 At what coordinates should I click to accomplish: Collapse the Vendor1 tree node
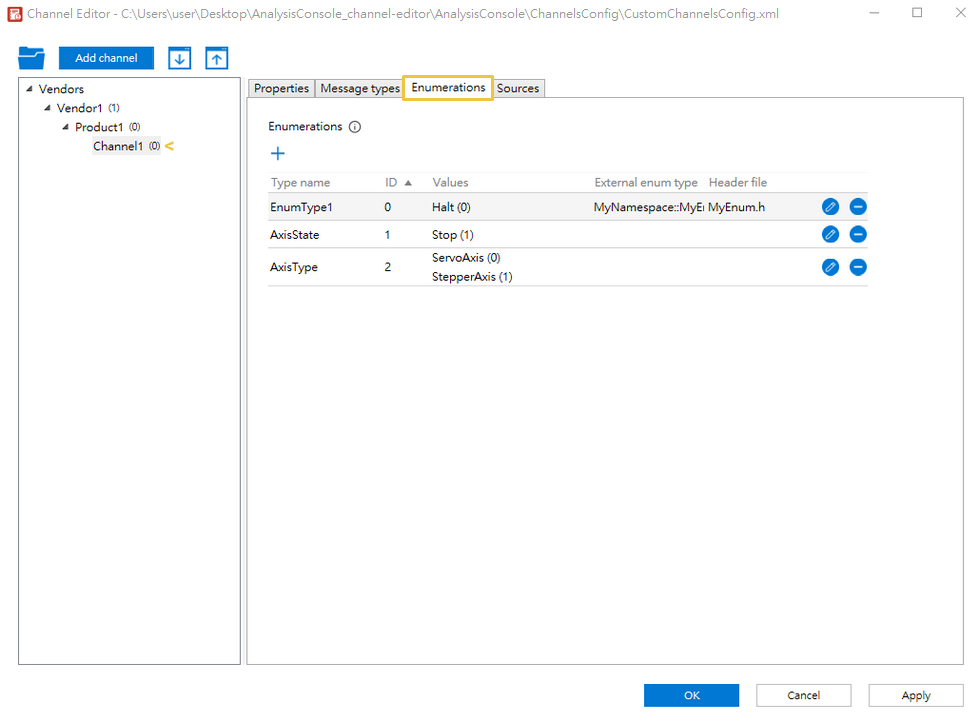click(47, 108)
